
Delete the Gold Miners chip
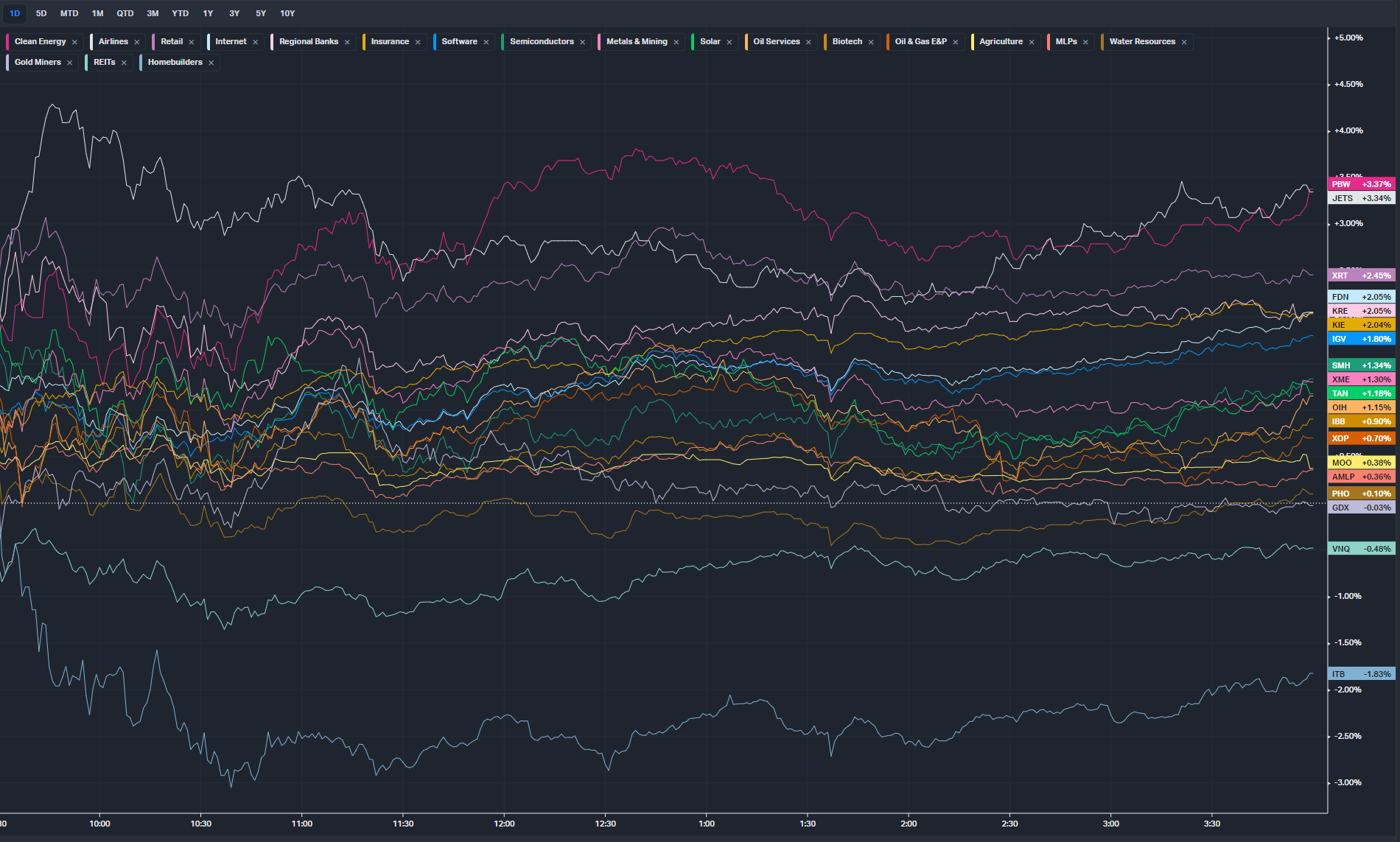point(70,63)
